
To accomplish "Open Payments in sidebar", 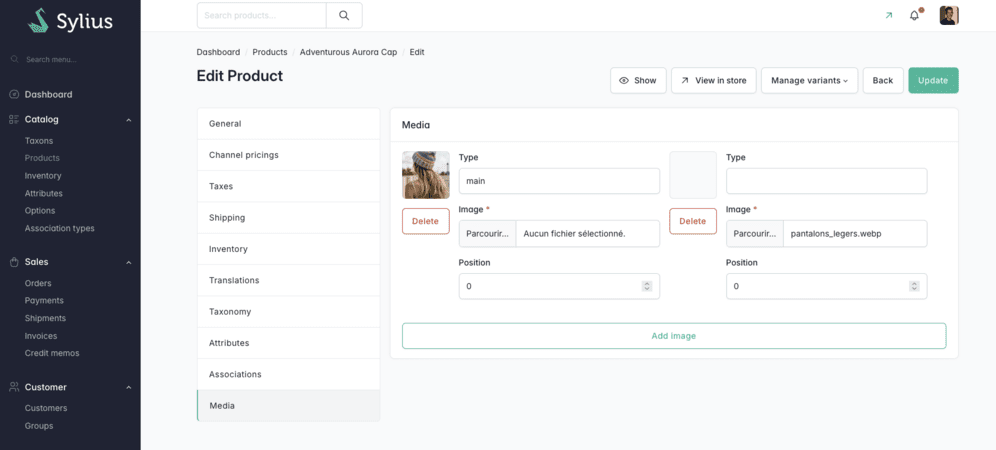I will tap(44, 300).
